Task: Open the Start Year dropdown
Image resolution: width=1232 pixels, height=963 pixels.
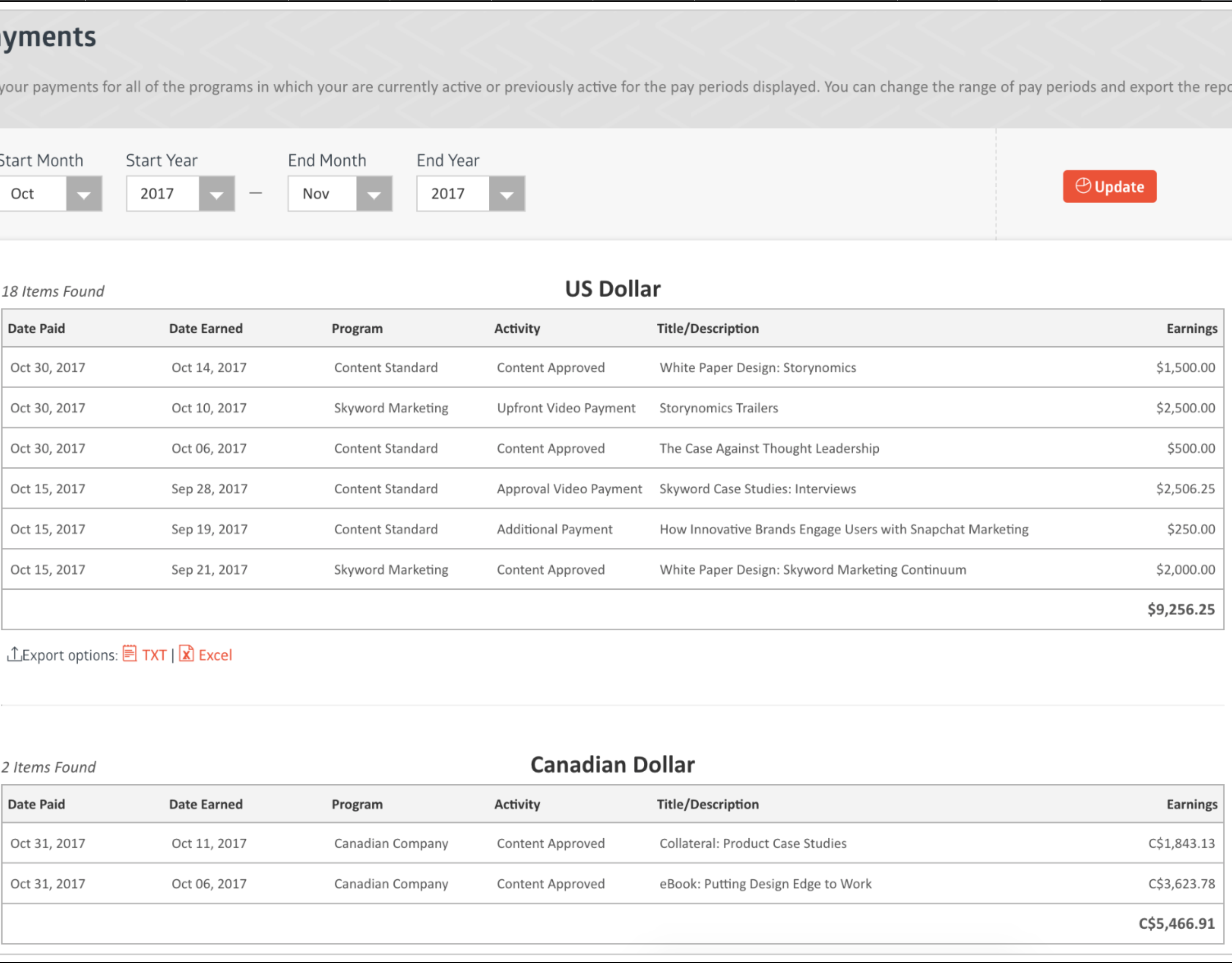Action: tap(180, 193)
